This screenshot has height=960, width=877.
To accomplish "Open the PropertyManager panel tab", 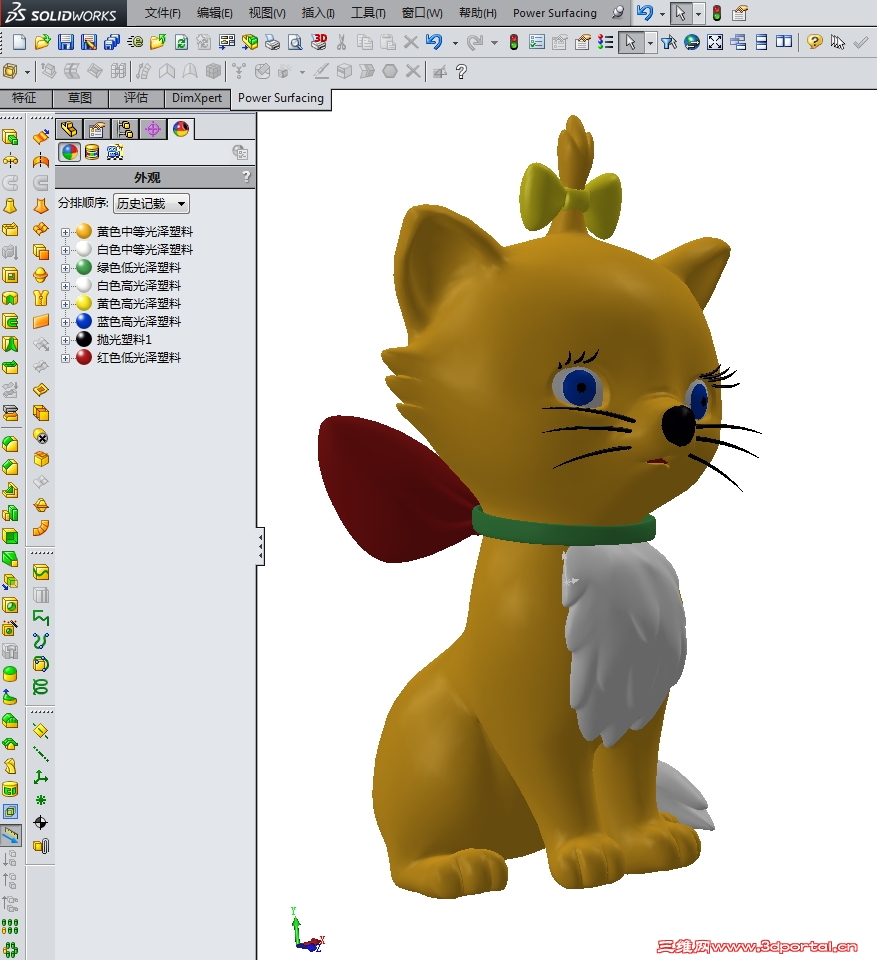I will tap(96, 128).
